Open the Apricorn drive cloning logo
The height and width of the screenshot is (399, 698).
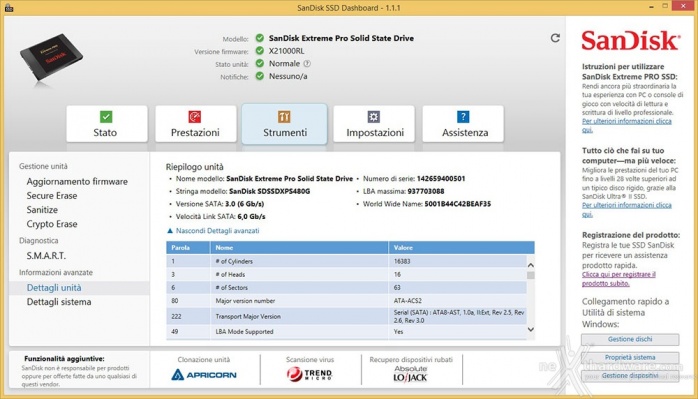coord(204,375)
